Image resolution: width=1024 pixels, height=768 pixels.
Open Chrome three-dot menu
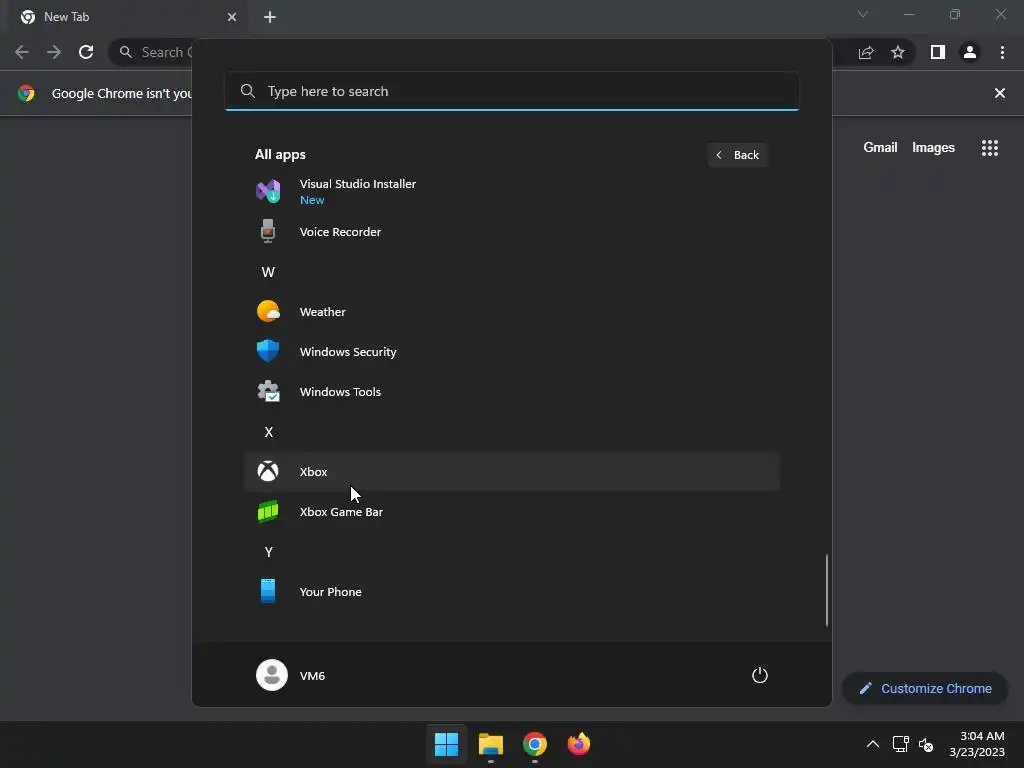pos(1002,52)
